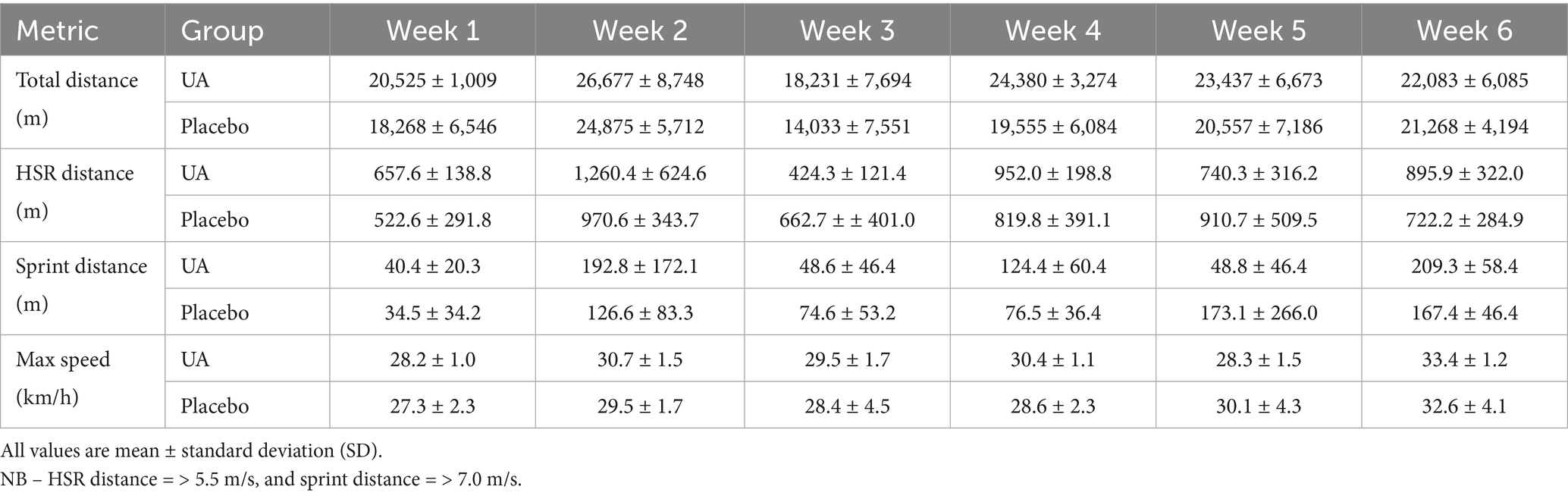Select the Total distance (m) row label
Viewport: 1568px width, 496px height.
pyautogui.click(x=77, y=99)
